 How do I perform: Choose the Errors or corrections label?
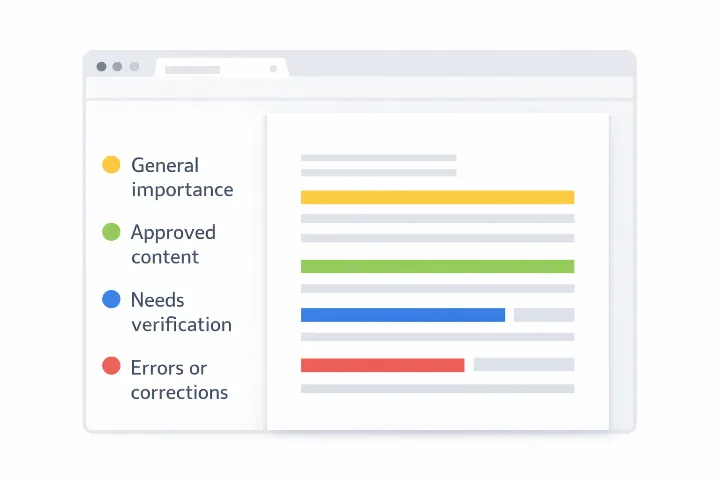tap(179, 380)
